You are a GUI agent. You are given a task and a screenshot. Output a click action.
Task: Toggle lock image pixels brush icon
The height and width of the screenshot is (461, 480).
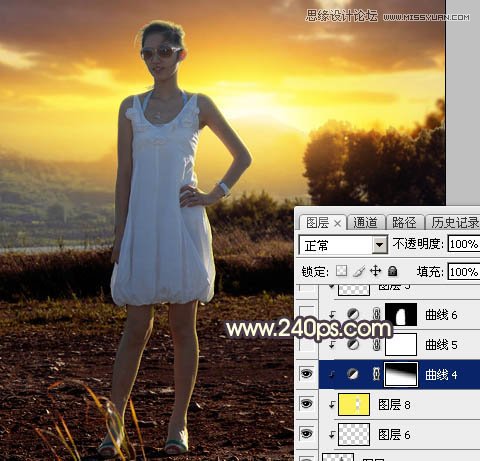(358, 271)
